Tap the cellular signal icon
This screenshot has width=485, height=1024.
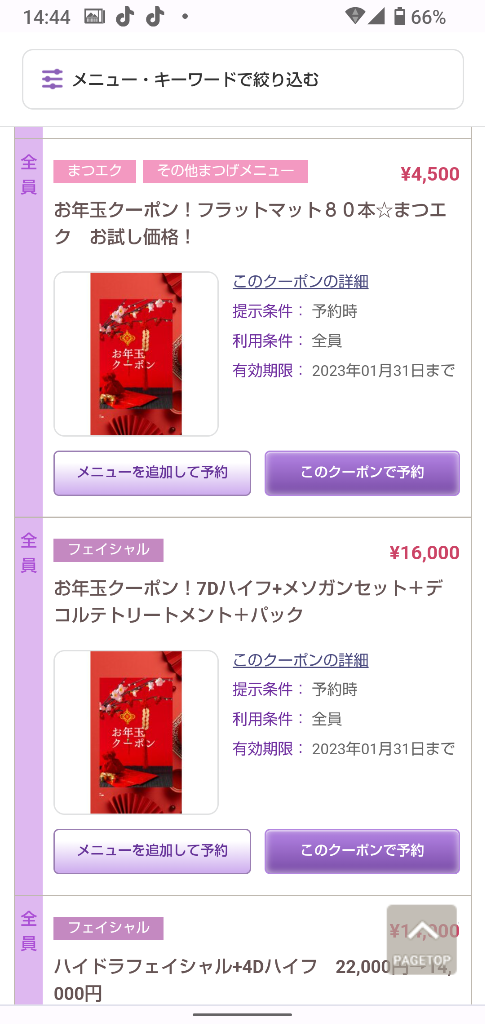click(377, 17)
